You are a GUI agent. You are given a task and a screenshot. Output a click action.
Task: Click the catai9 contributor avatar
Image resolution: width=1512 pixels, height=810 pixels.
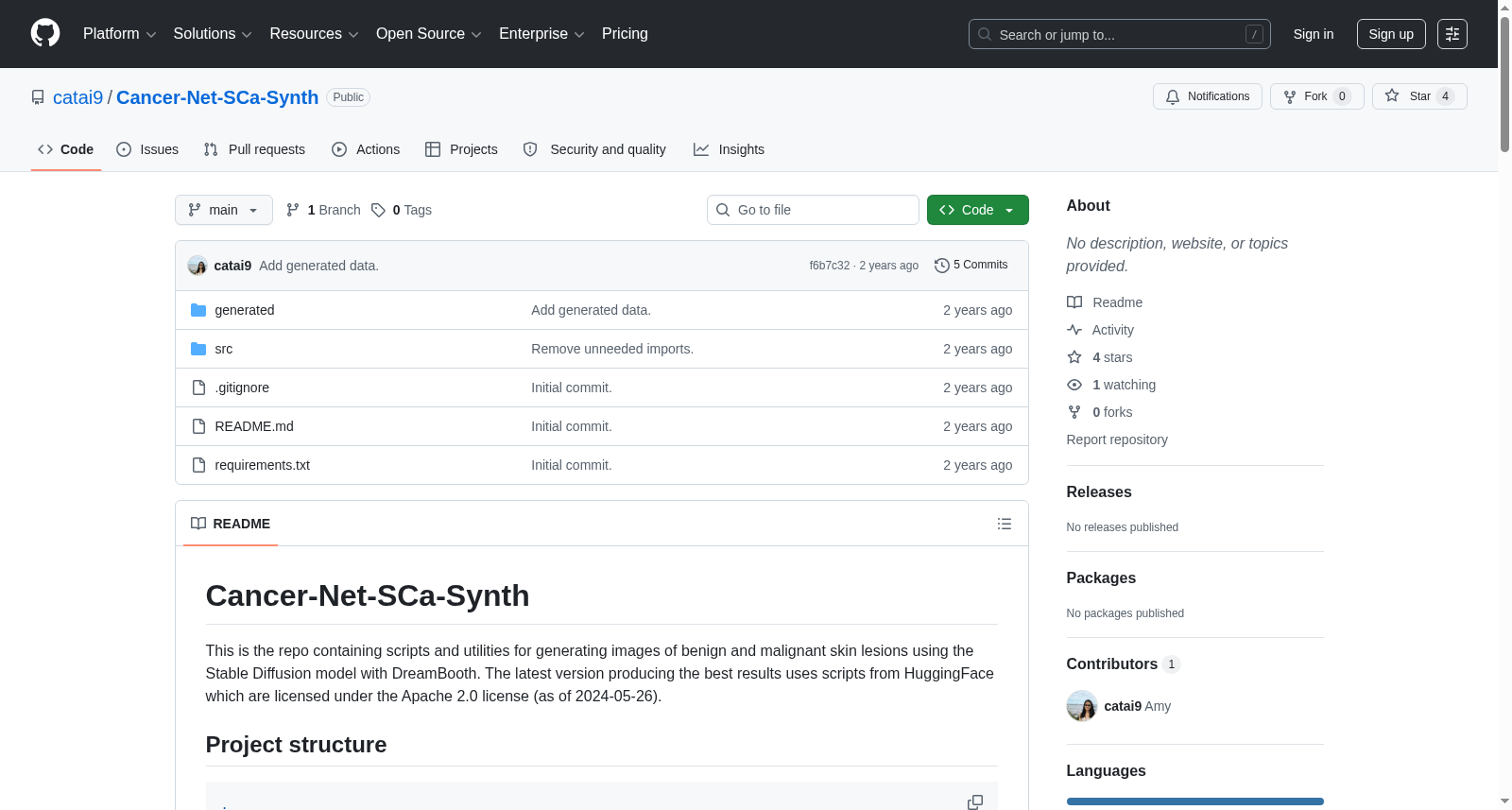[1082, 706]
